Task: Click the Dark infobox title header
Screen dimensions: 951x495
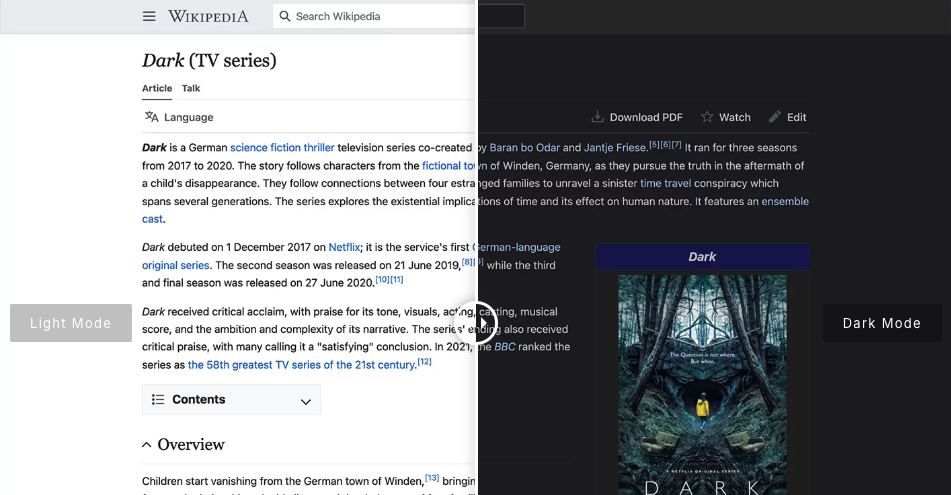Action: [x=702, y=257]
